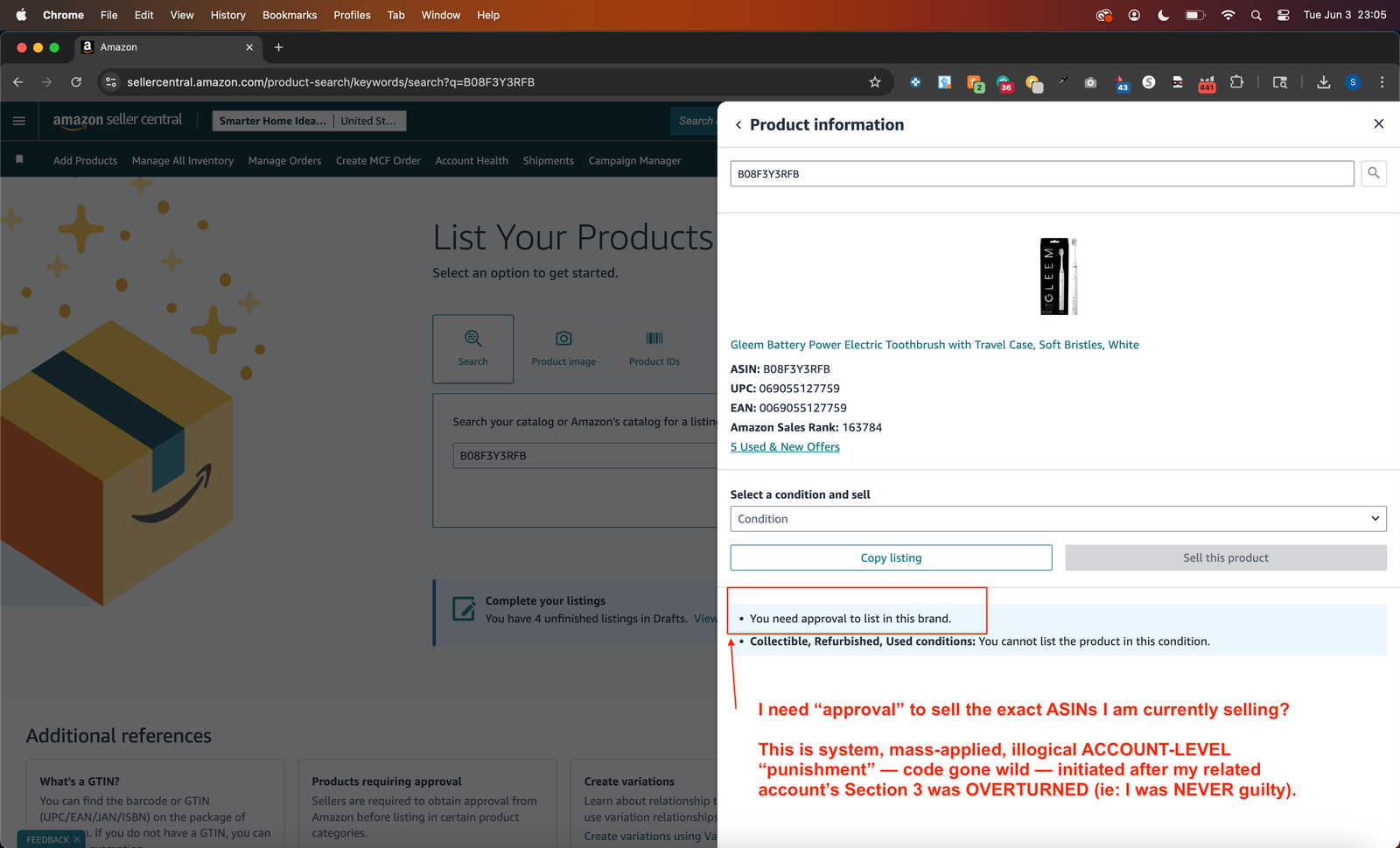Open macOS Control Center
The image size is (1400, 848).
[1284, 15]
